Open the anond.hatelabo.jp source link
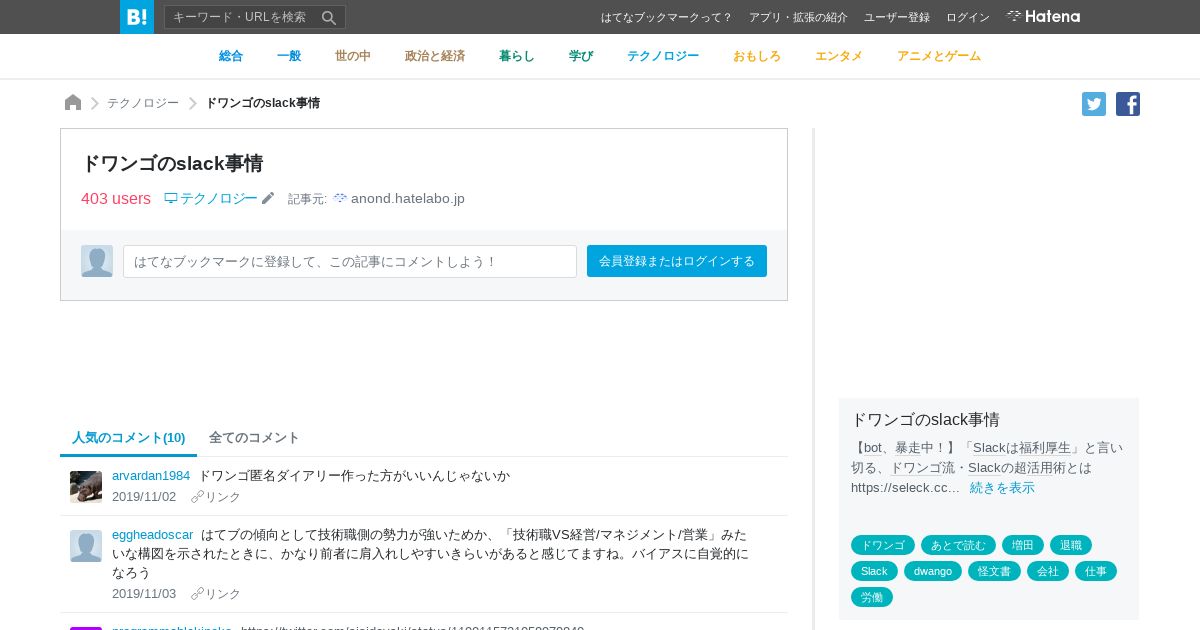The width and height of the screenshot is (1200, 630). 399,199
